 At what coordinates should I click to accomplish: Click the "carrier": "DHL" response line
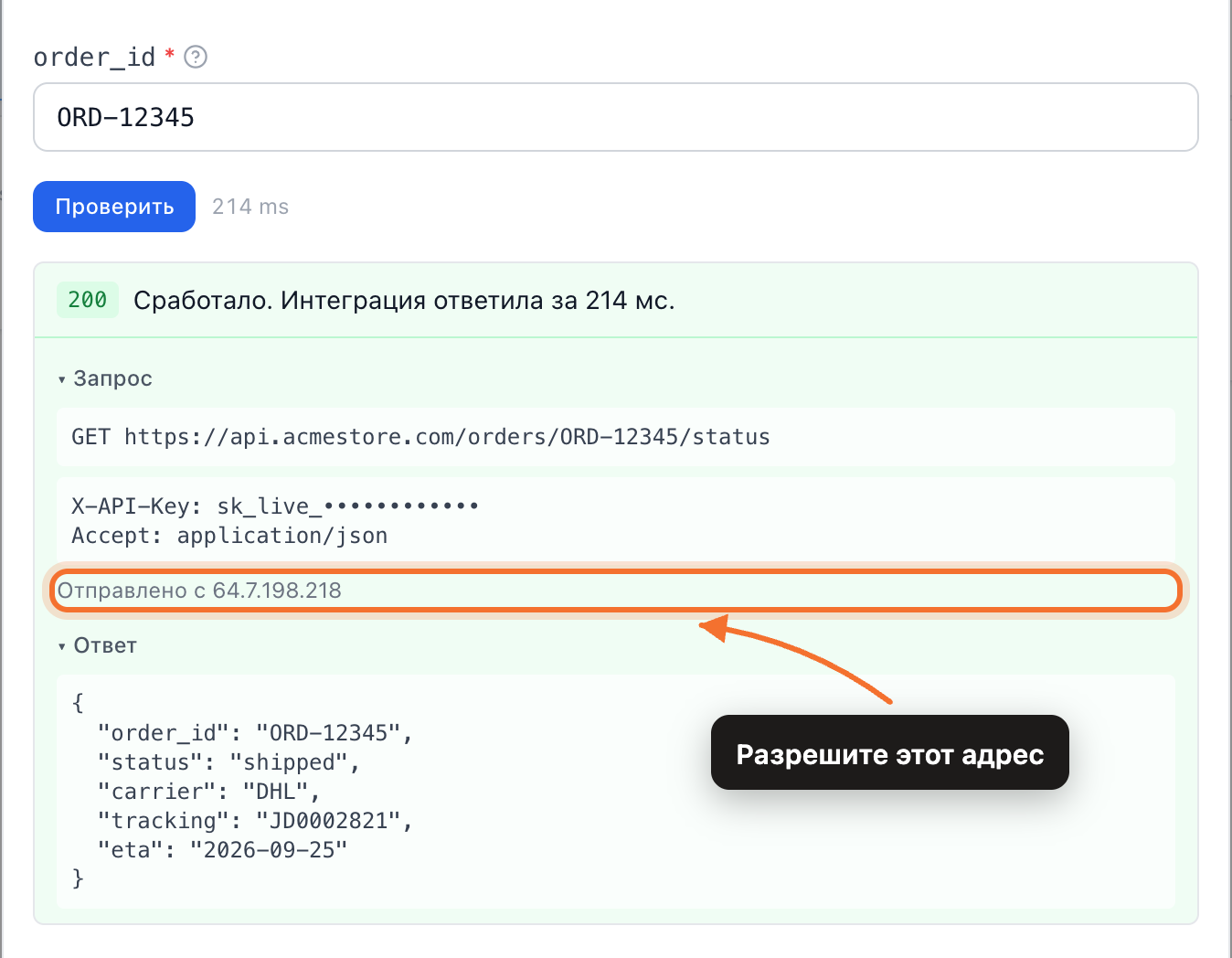coord(208,792)
